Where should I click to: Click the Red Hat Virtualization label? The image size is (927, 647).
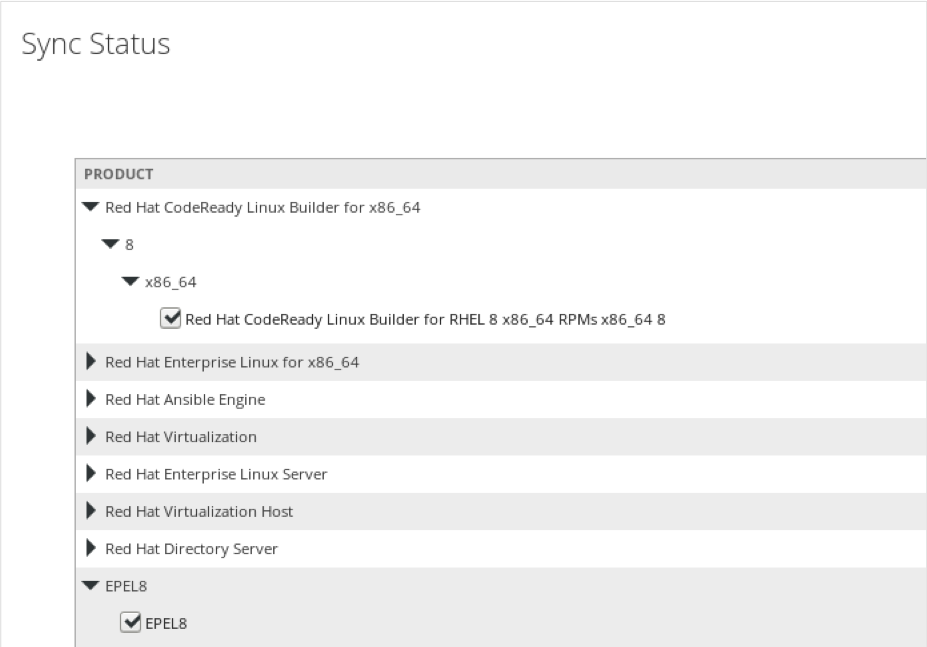181,437
